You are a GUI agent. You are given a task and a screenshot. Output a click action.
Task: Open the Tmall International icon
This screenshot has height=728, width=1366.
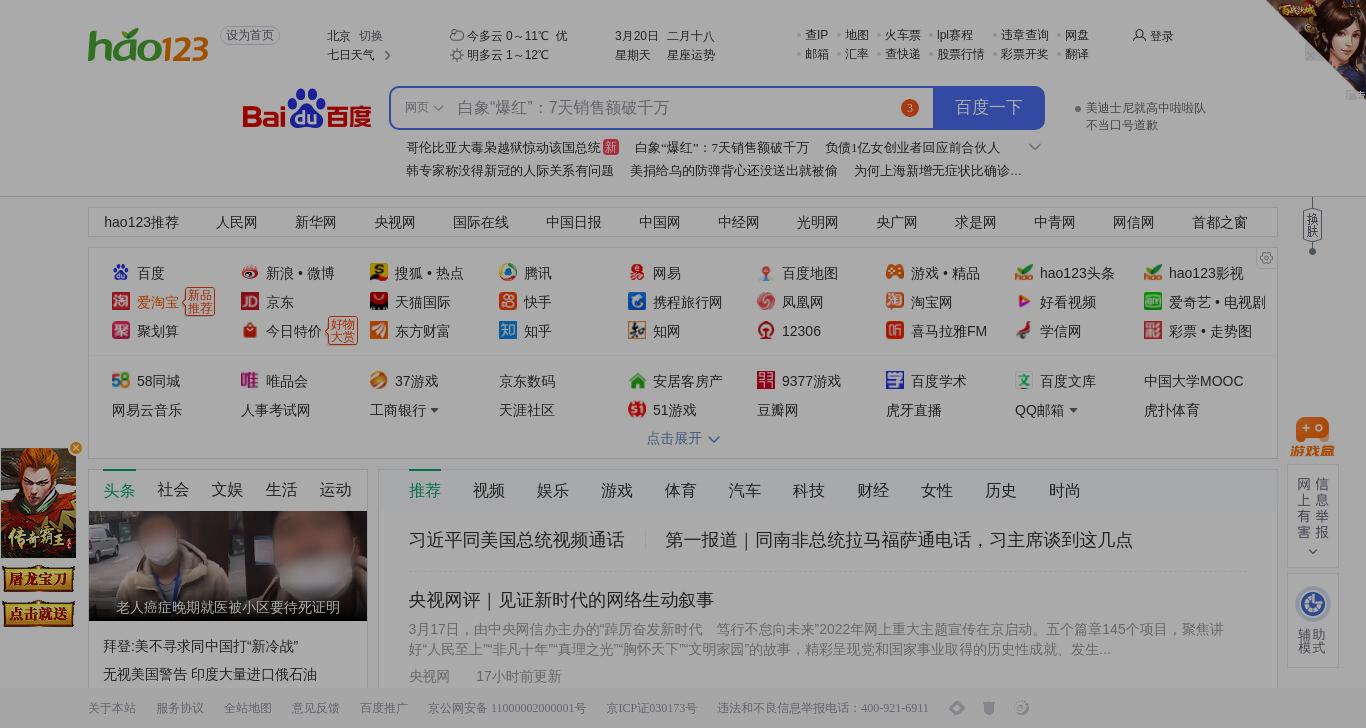[379, 302]
